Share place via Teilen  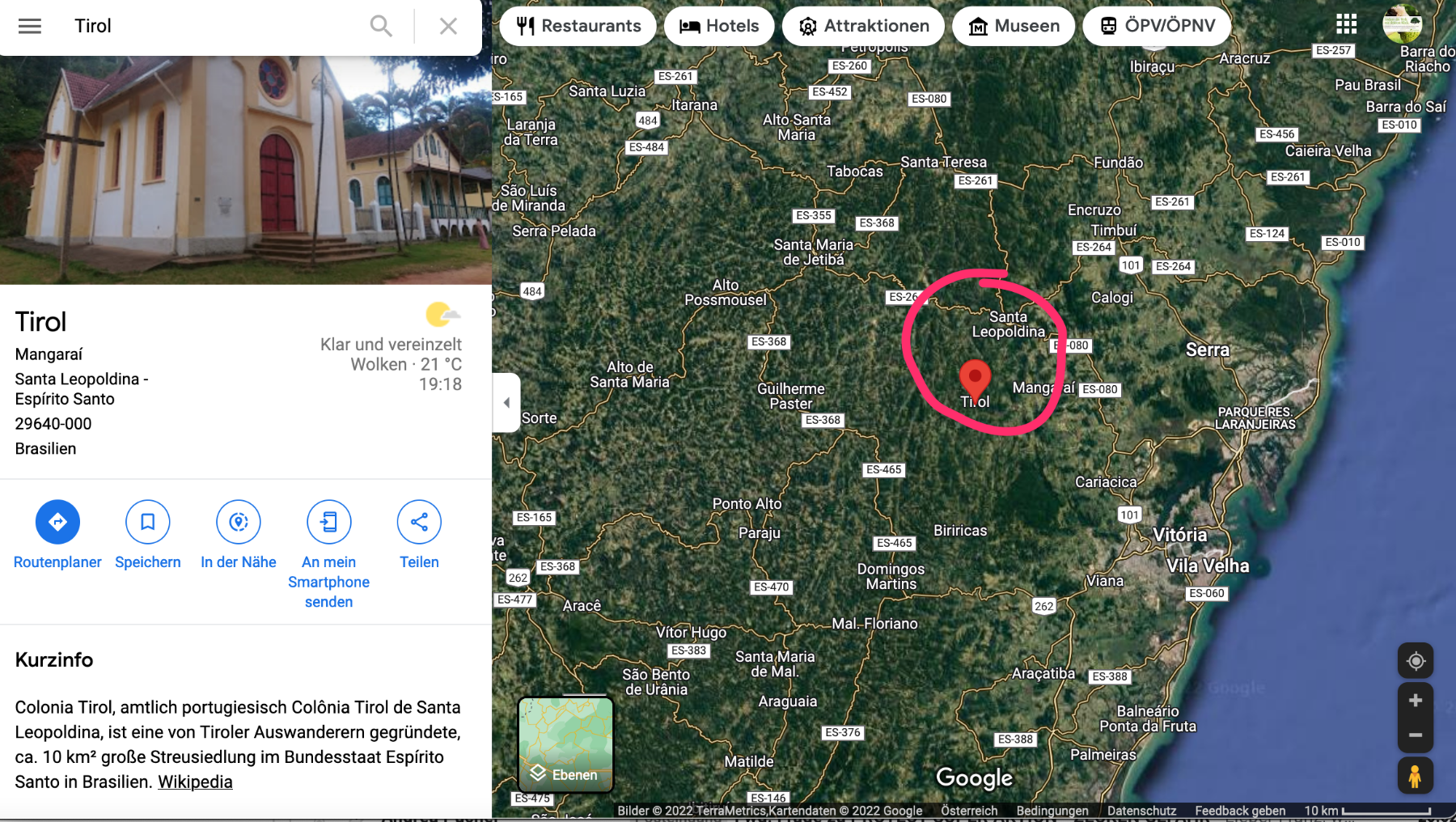[419, 522]
